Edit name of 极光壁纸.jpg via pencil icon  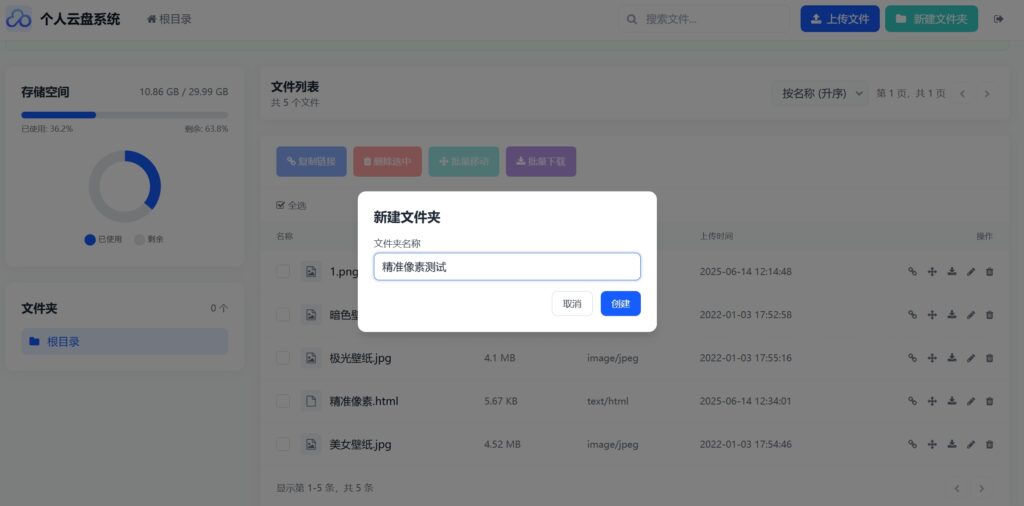pos(970,358)
